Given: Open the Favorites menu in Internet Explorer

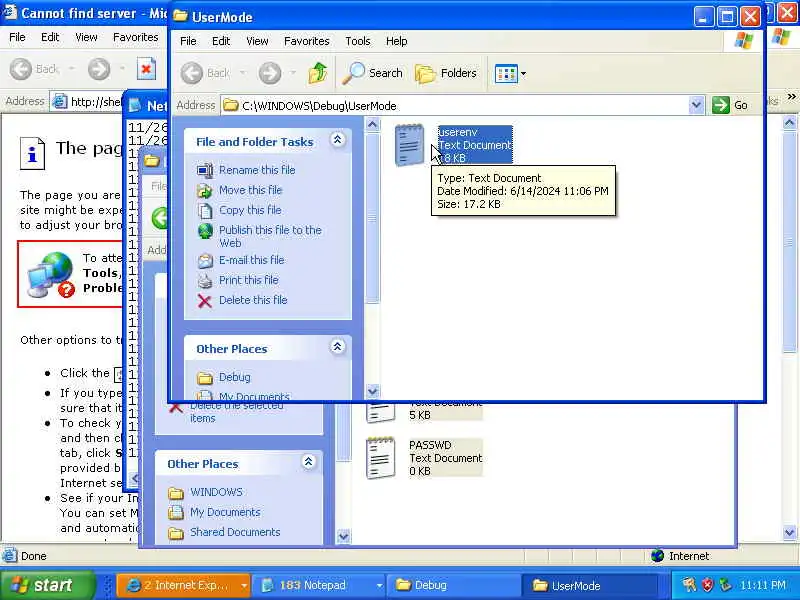Looking at the screenshot, I should click(x=136, y=37).
